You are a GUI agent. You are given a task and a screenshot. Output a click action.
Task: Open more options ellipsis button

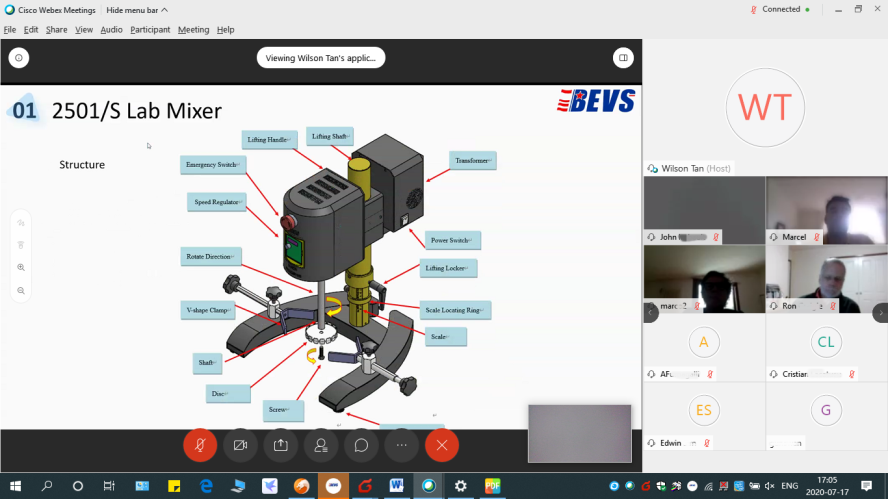click(402, 445)
